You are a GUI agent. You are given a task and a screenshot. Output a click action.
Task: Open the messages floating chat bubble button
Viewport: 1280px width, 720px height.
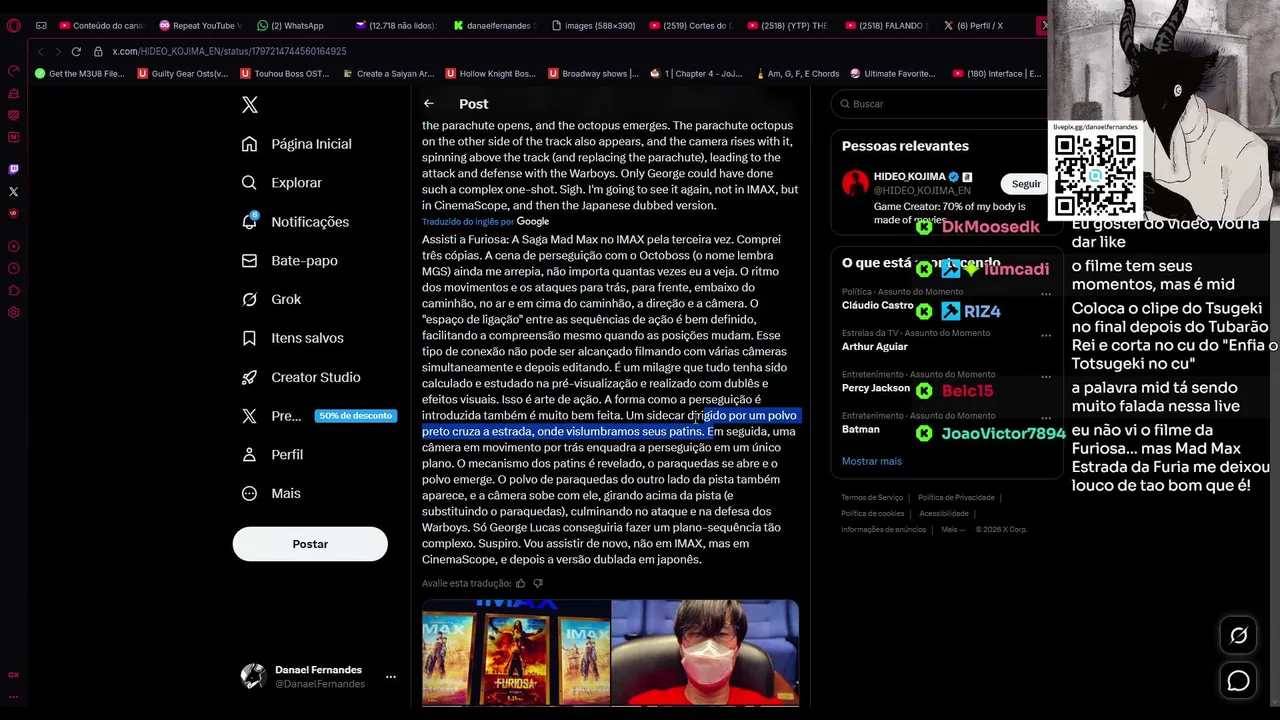click(1238, 681)
